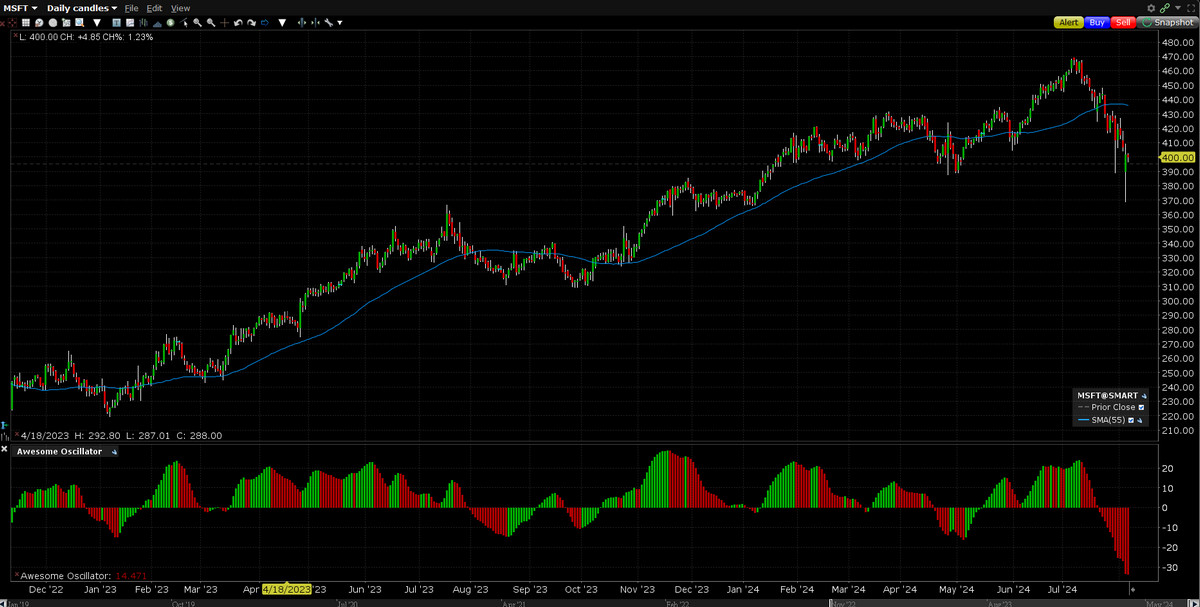Uncheck the Prior Close checkbox

tap(1141, 408)
